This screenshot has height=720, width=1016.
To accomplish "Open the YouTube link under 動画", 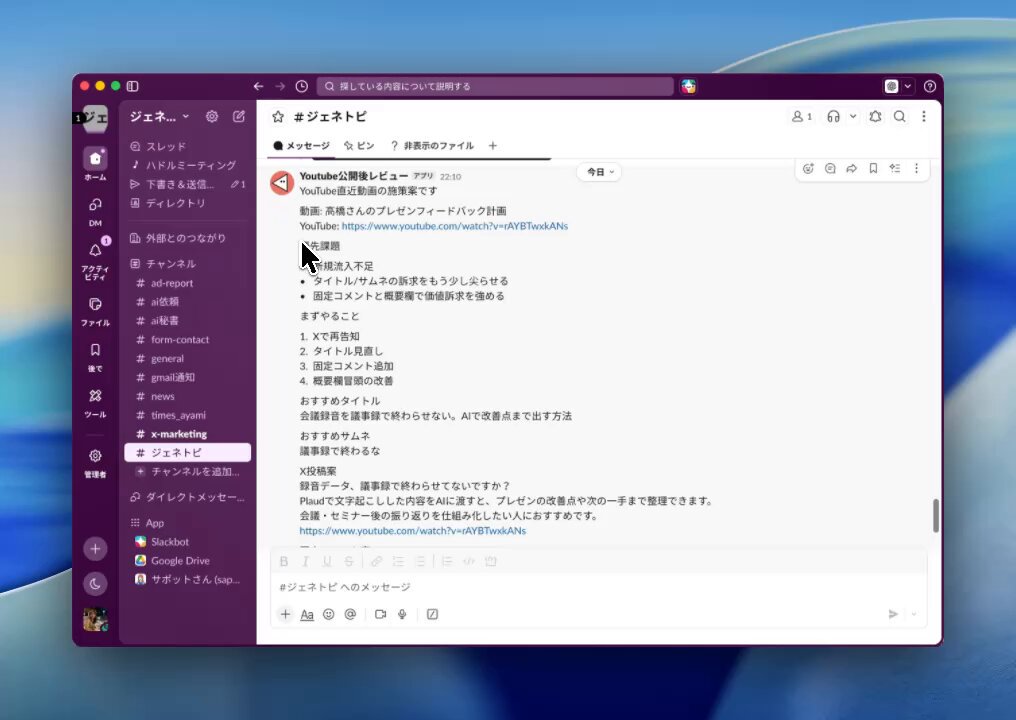I will click(454, 226).
